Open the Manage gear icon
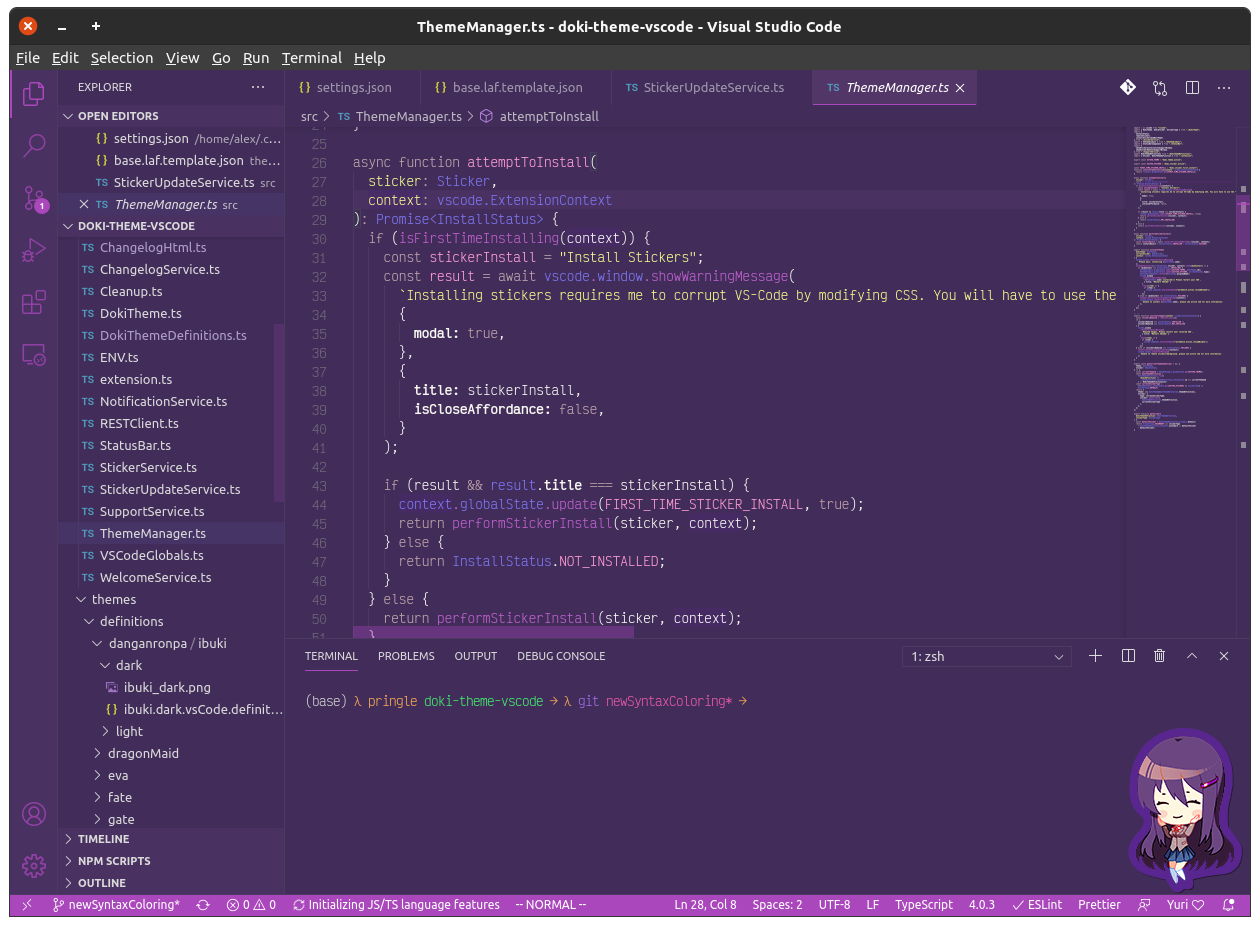The height and width of the screenshot is (926, 1260). click(x=34, y=866)
